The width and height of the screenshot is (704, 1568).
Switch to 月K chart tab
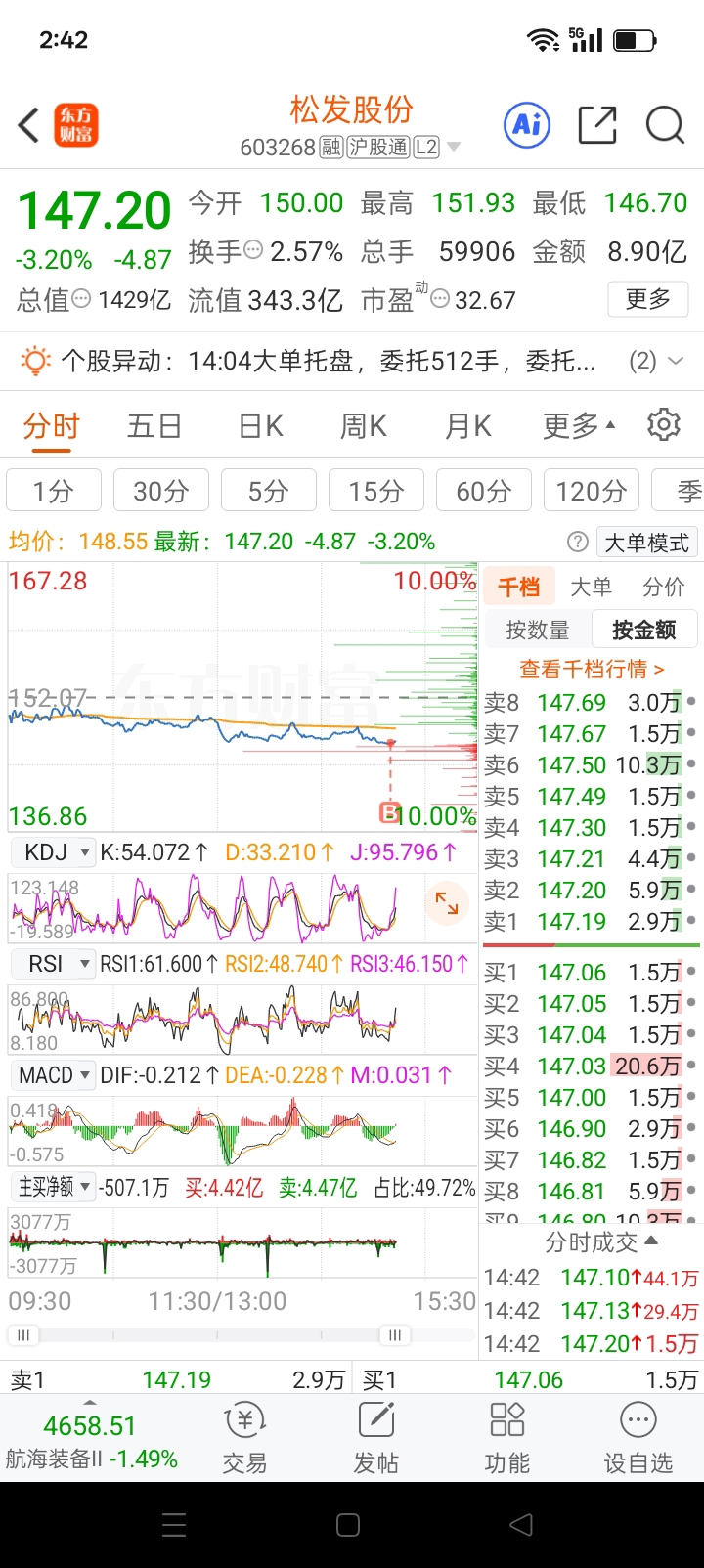coord(468,426)
